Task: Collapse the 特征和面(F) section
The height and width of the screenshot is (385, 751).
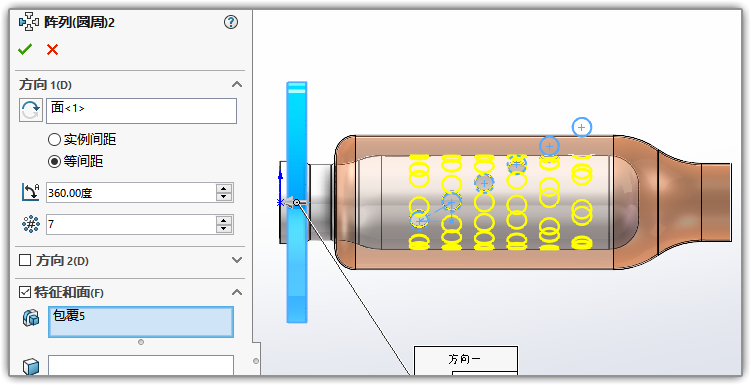Action: [237, 292]
